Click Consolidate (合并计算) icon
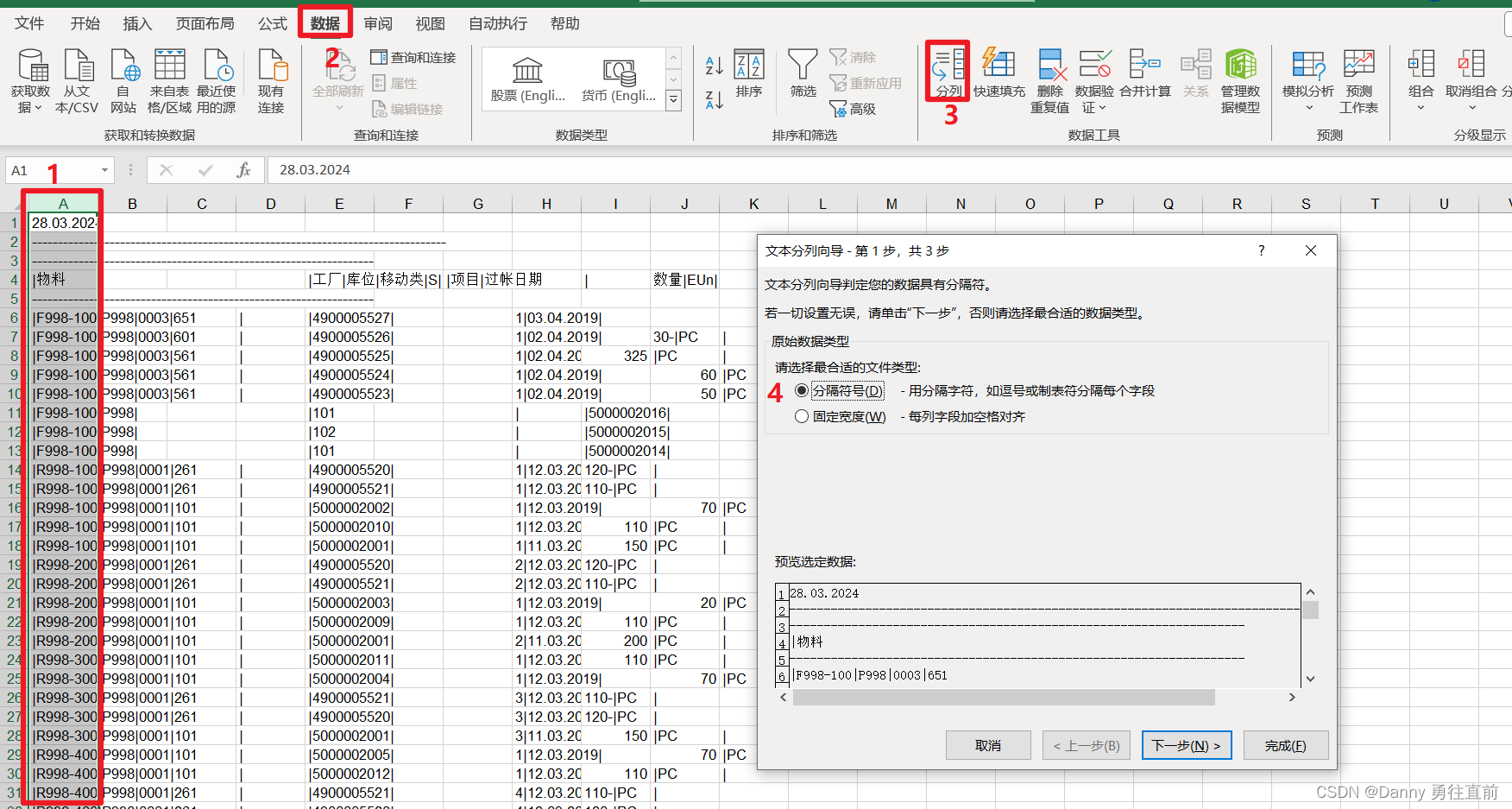The height and width of the screenshot is (809, 1512). 1144,64
